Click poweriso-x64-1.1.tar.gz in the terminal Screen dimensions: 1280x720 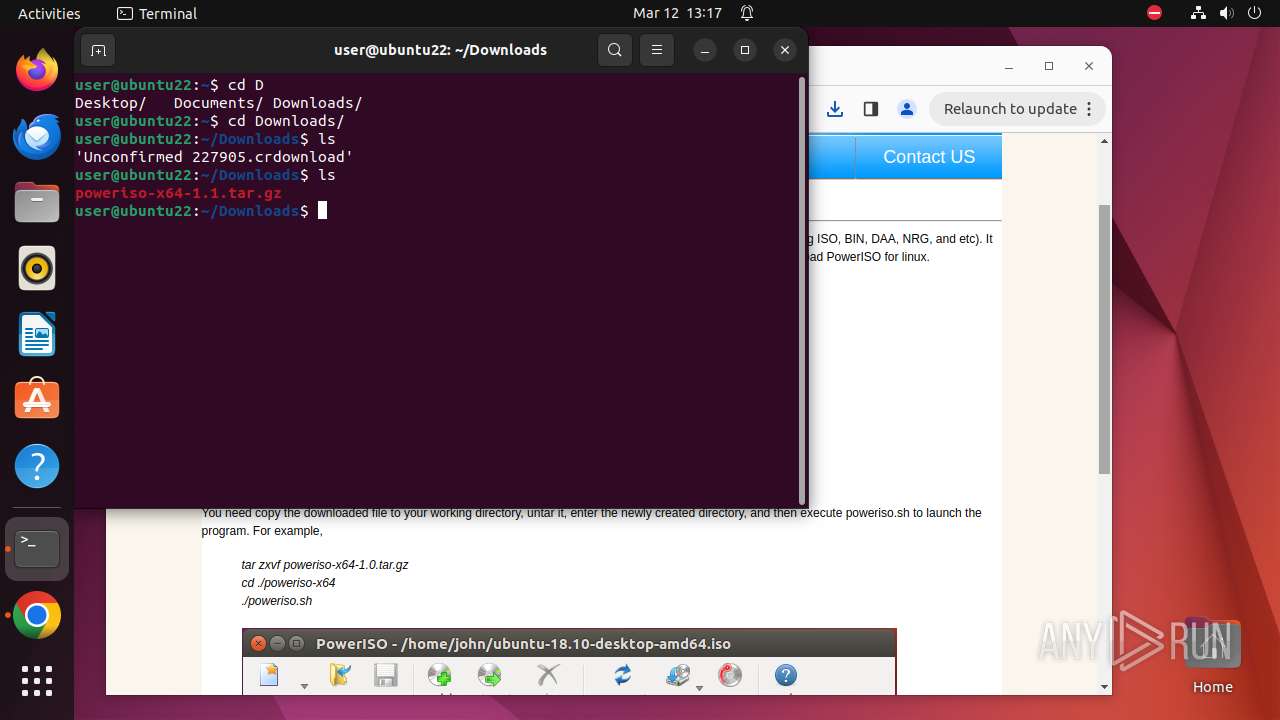(178, 193)
